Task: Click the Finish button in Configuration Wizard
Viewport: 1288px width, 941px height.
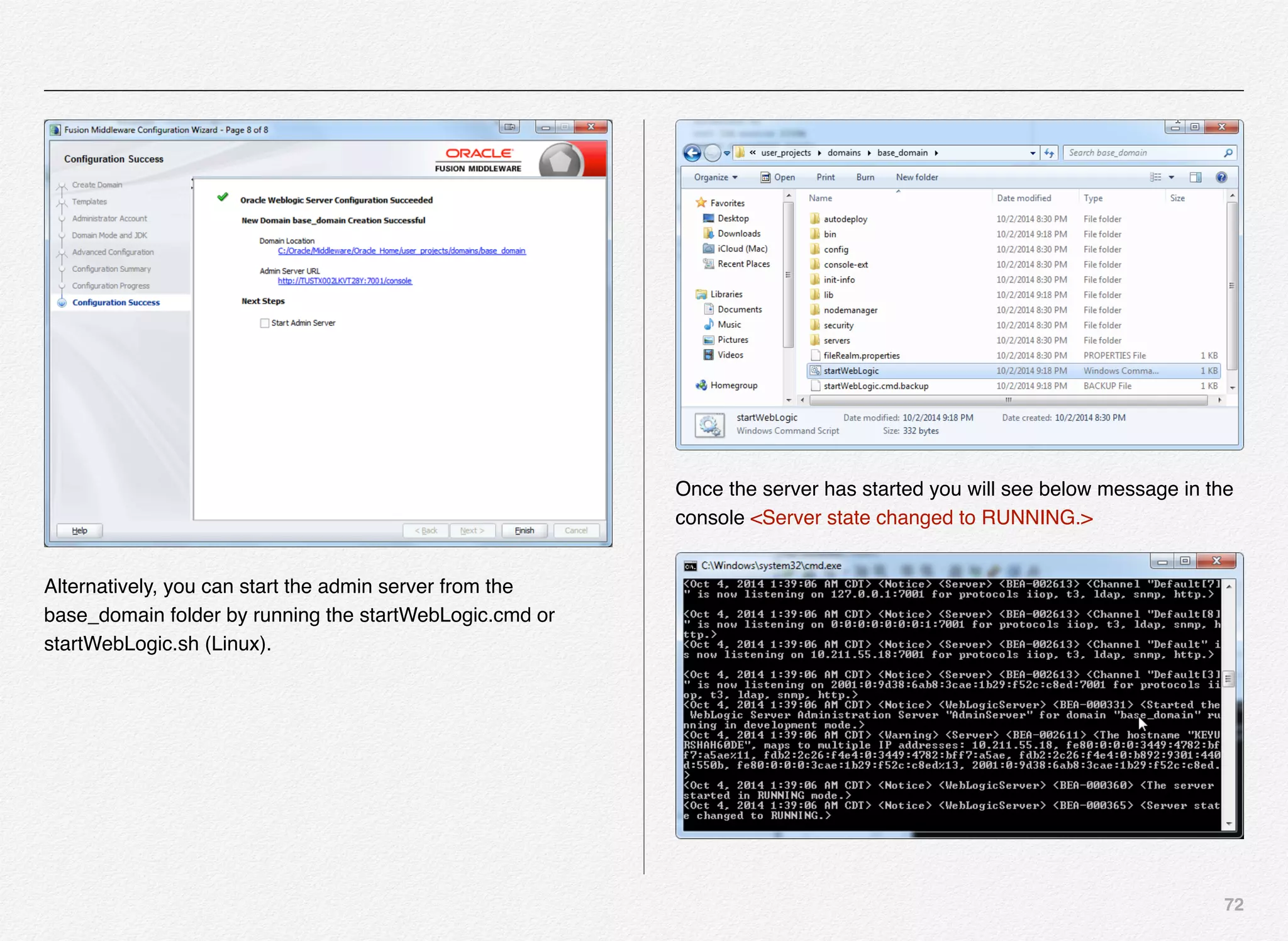Action: pos(525,531)
